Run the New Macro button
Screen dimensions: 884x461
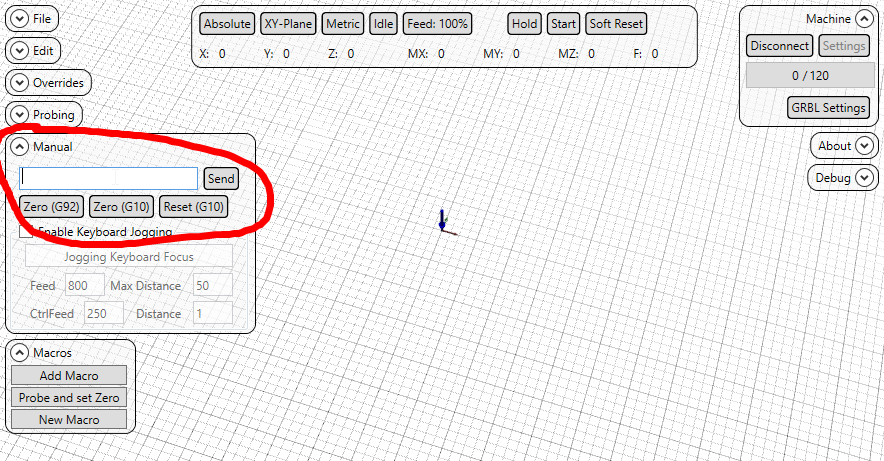tap(69, 419)
